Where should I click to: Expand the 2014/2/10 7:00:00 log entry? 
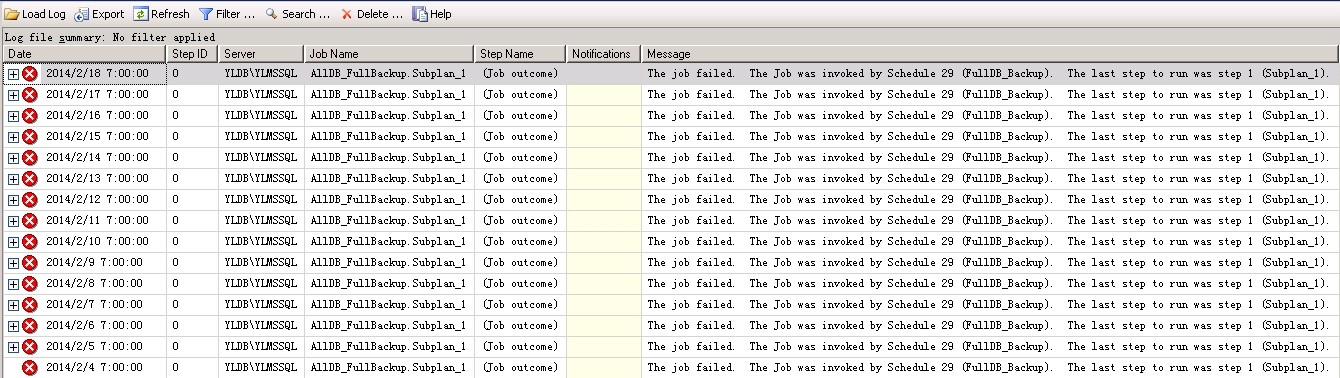point(13,242)
